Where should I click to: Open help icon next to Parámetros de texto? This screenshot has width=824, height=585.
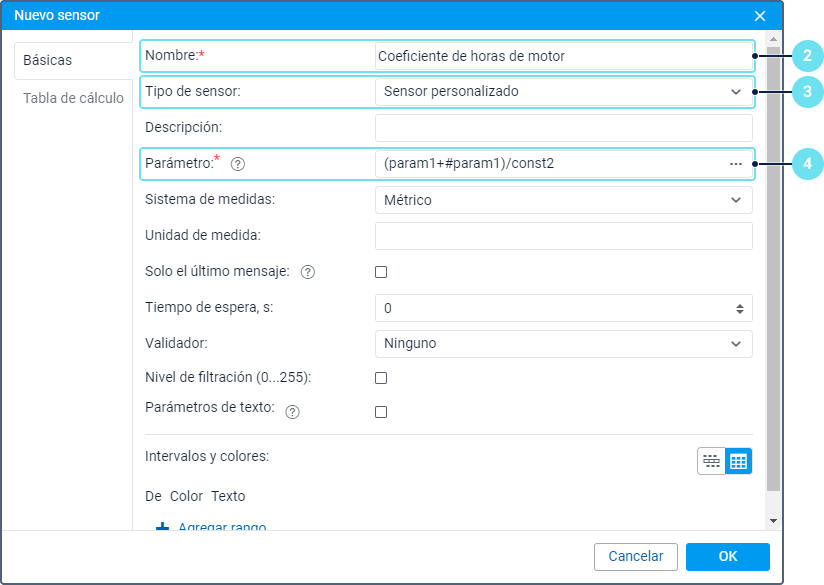click(x=292, y=412)
